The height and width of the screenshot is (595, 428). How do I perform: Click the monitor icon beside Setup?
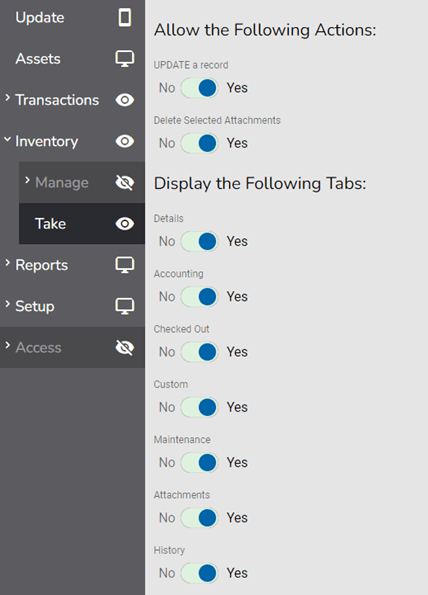125,306
